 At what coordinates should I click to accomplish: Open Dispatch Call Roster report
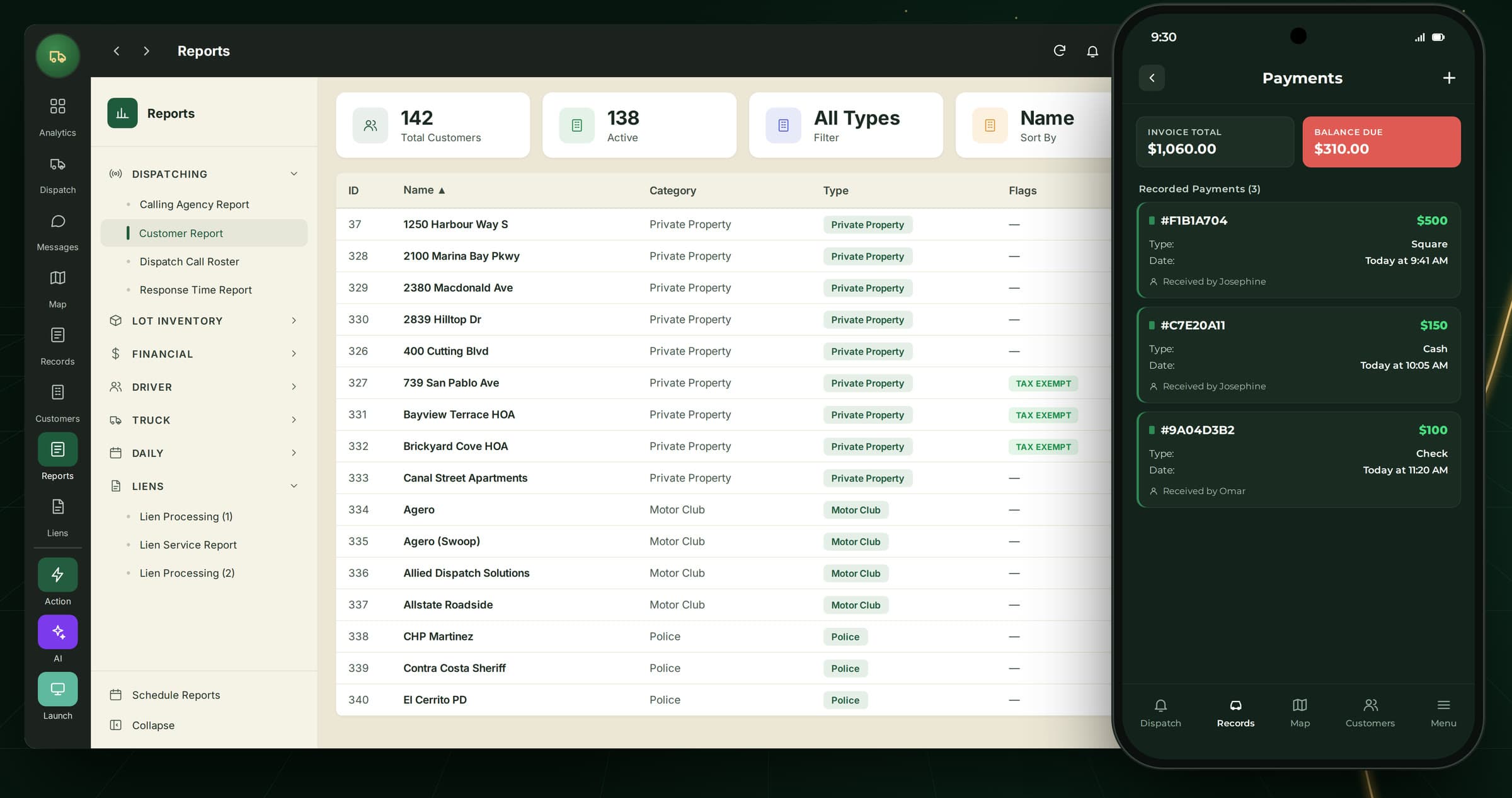(x=189, y=262)
